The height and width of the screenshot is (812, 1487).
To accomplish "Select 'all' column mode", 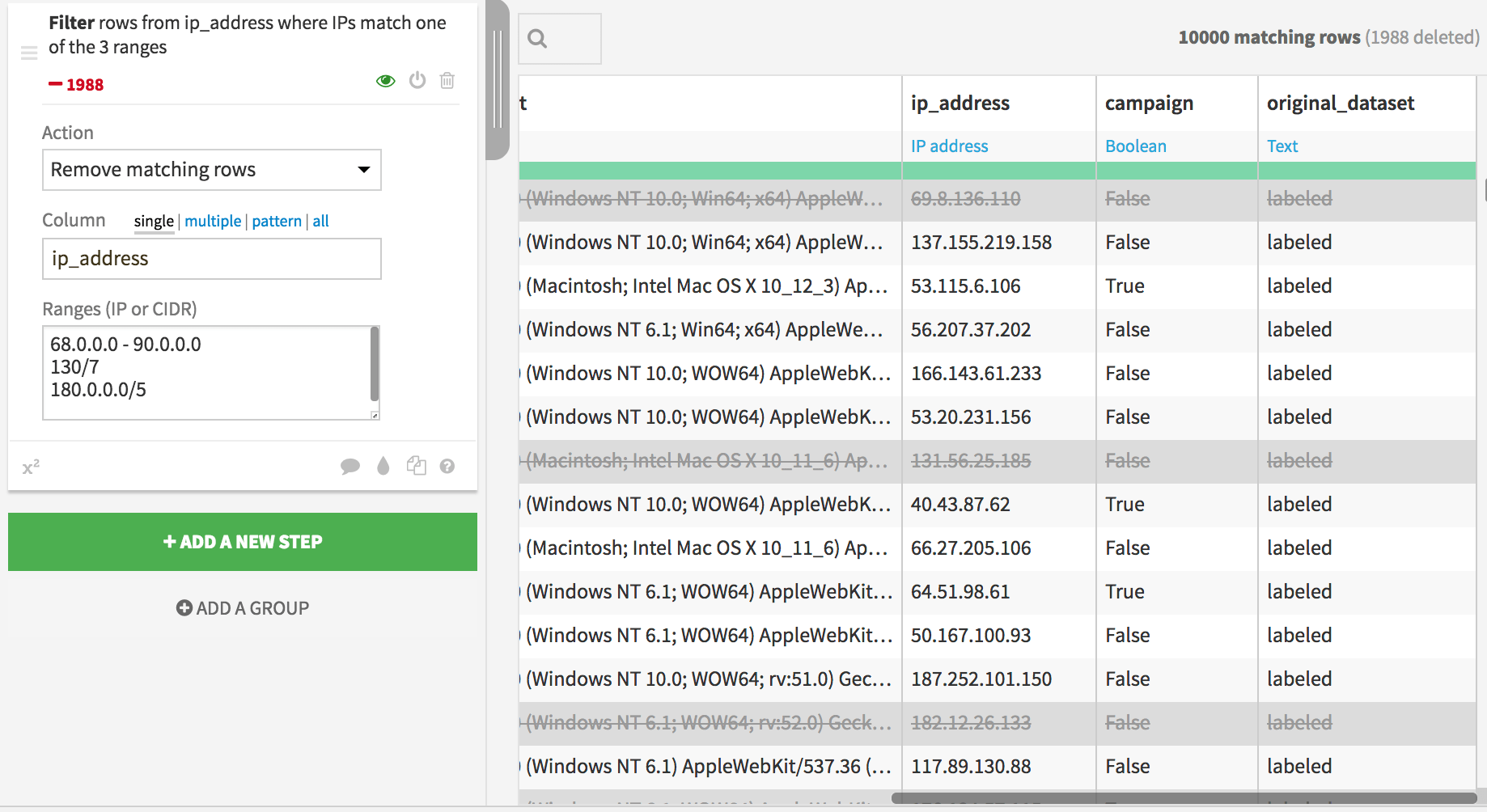I will [321, 221].
